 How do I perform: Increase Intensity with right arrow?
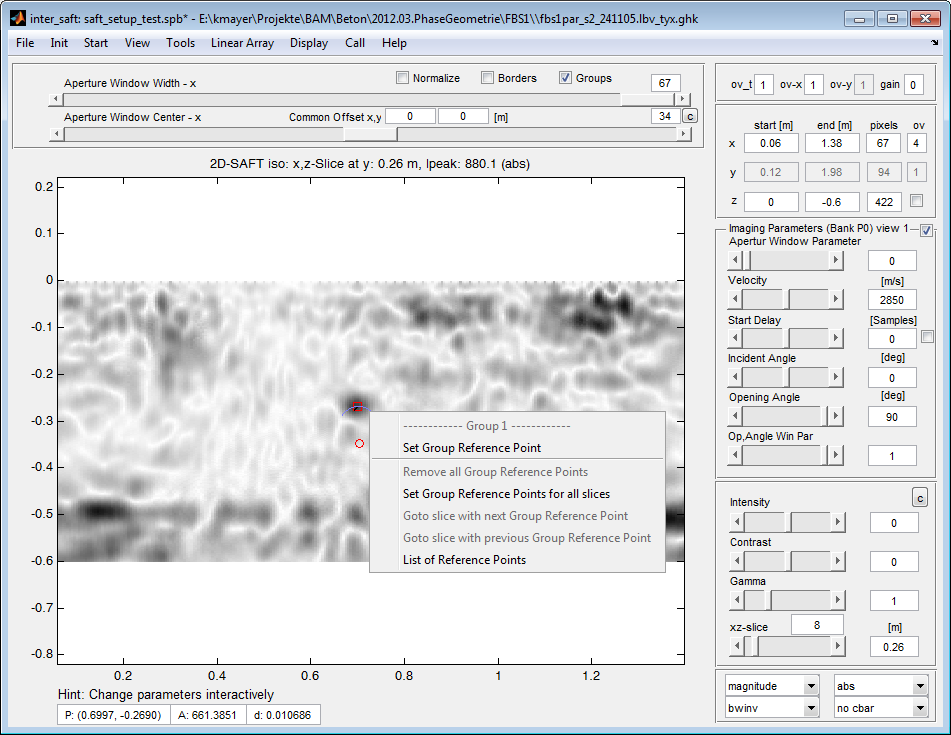point(838,522)
